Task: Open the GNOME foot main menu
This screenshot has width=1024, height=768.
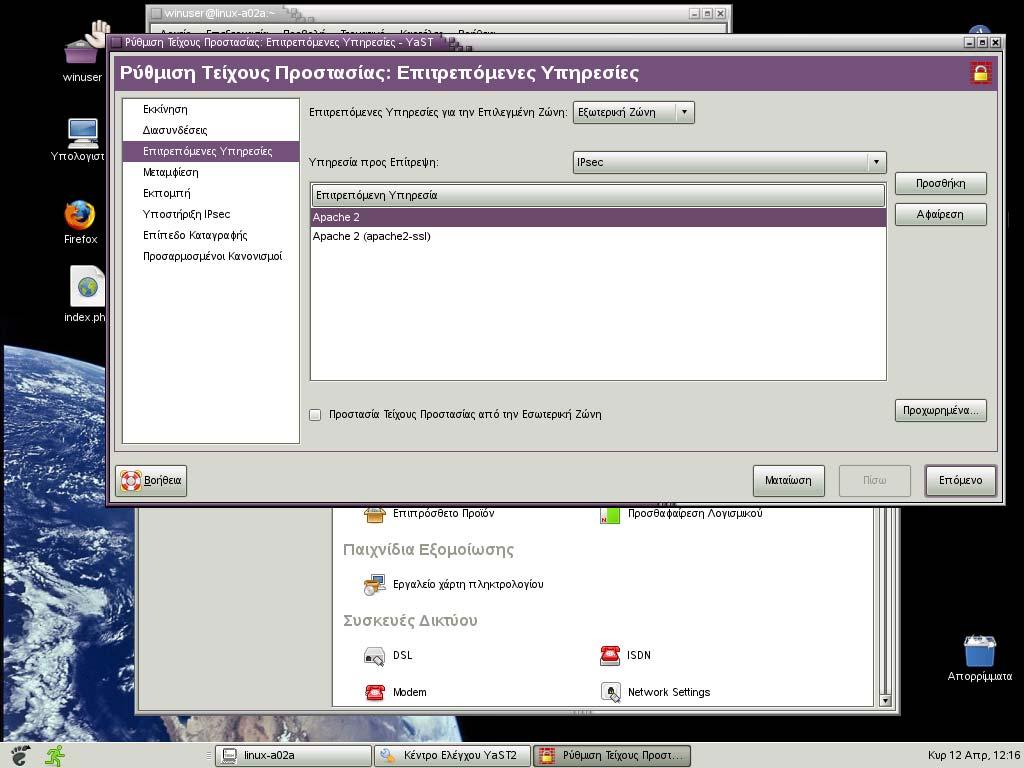Action: pyautogui.click(x=20, y=755)
